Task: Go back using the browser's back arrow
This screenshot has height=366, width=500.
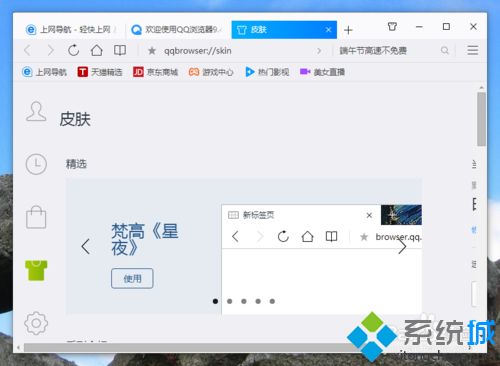Action: coord(27,51)
